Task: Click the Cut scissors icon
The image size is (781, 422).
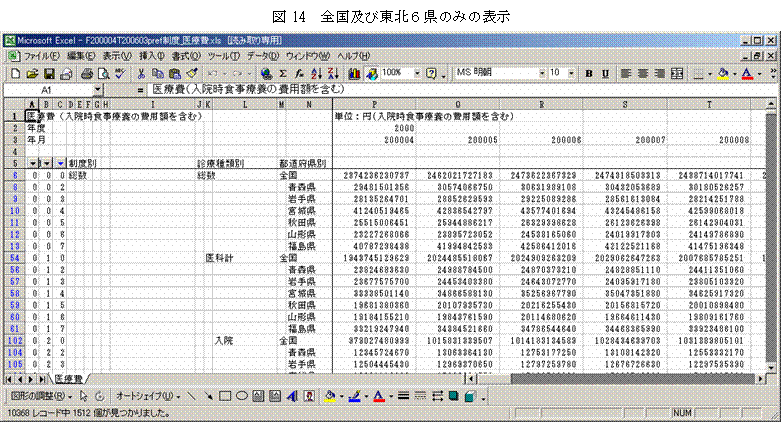Action: point(143,73)
